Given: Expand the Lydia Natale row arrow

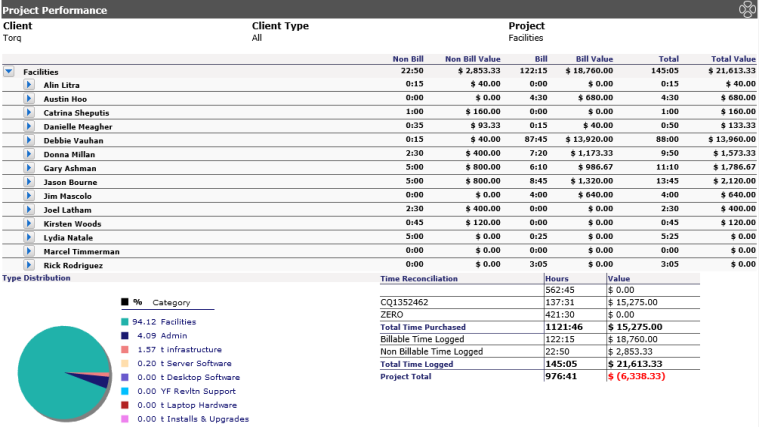Looking at the screenshot, I should point(29,238).
